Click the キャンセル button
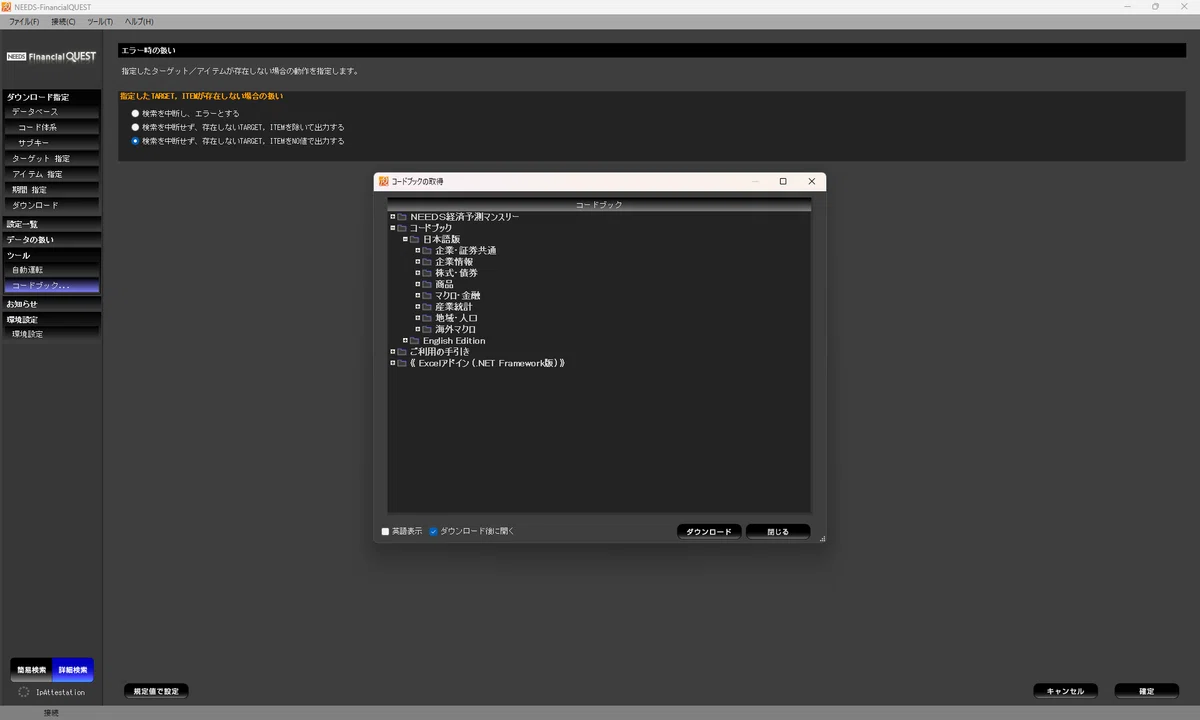This screenshot has height=720, width=1200. click(x=1065, y=691)
